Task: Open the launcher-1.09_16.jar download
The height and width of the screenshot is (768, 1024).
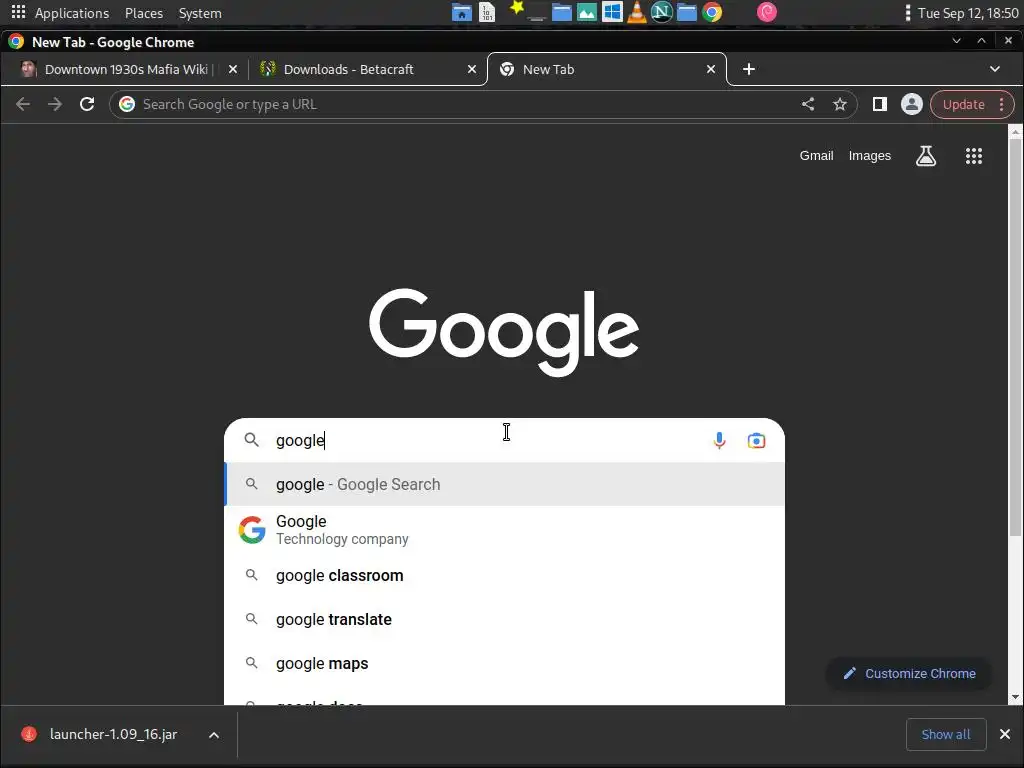Action: point(112,735)
